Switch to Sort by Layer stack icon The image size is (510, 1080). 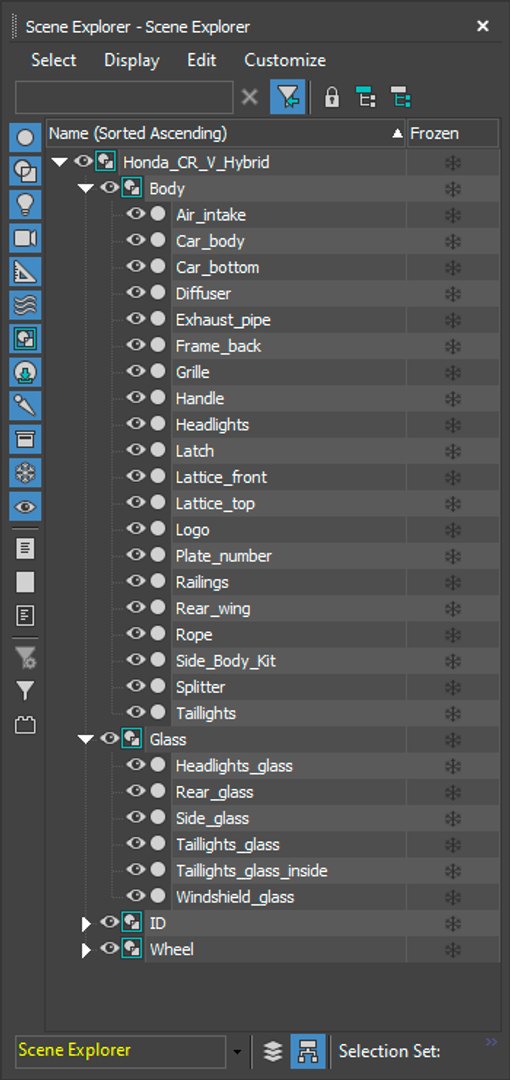coord(273,1051)
